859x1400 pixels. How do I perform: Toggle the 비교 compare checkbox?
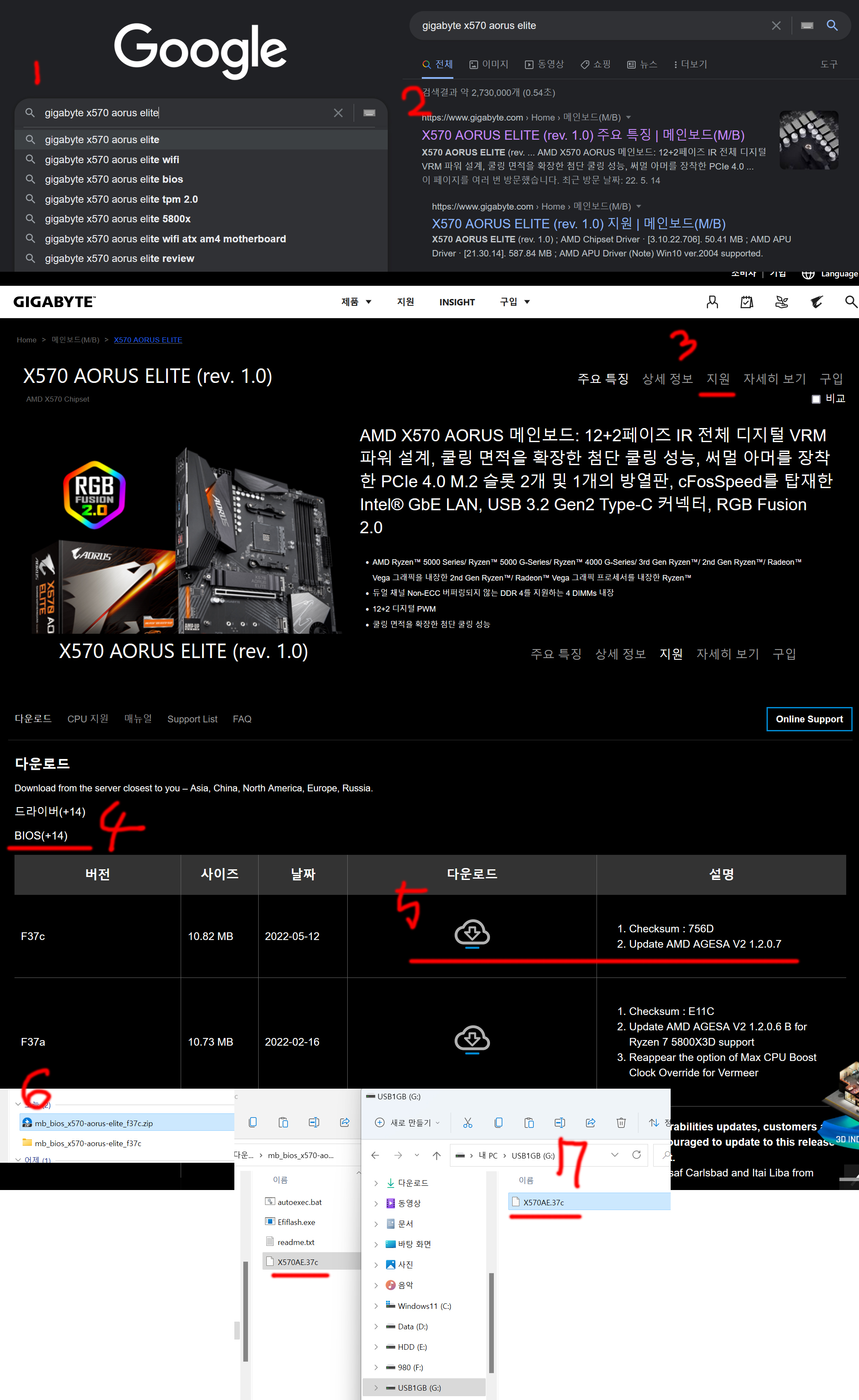(816, 399)
